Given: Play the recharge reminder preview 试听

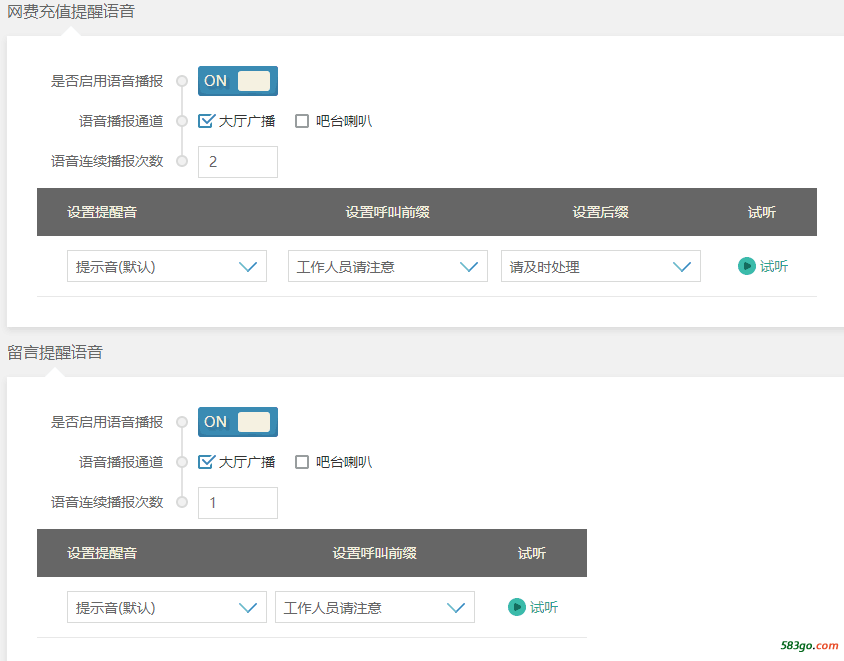Looking at the screenshot, I should [x=763, y=266].
